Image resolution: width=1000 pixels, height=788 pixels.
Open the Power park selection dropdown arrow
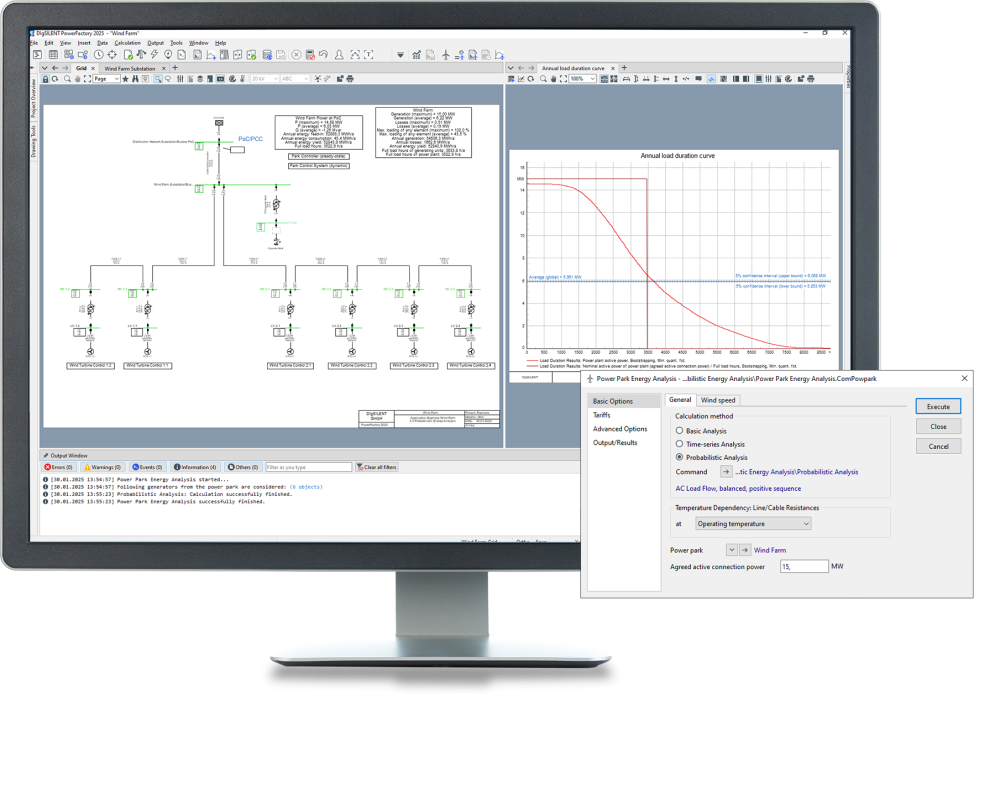[x=732, y=550]
